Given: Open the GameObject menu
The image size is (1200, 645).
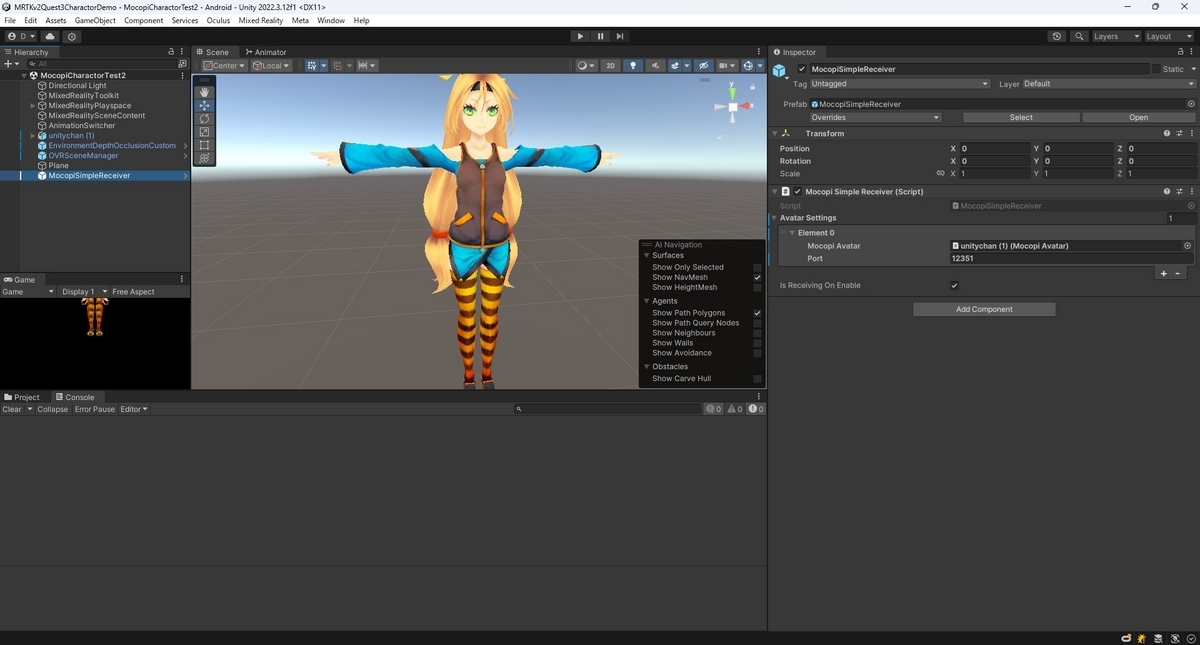Looking at the screenshot, I should click(x=95, y=20).
